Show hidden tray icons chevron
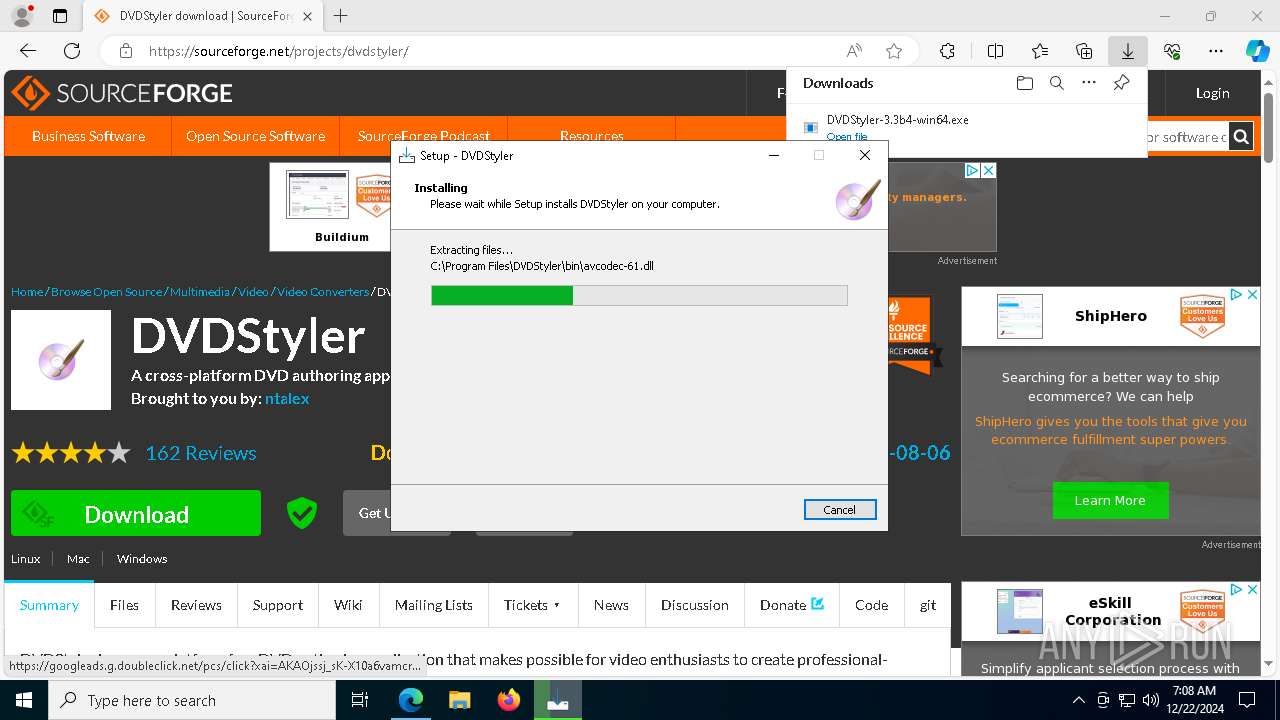 click(x=1078, y=700)
